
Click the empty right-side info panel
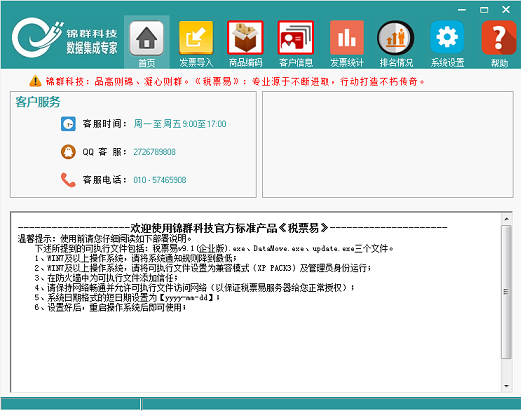coord(388,144)
